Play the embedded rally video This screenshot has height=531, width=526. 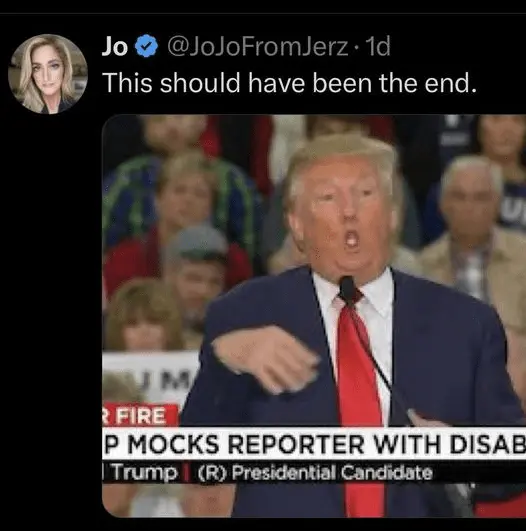pyautogui.click(x=314, y=316)
